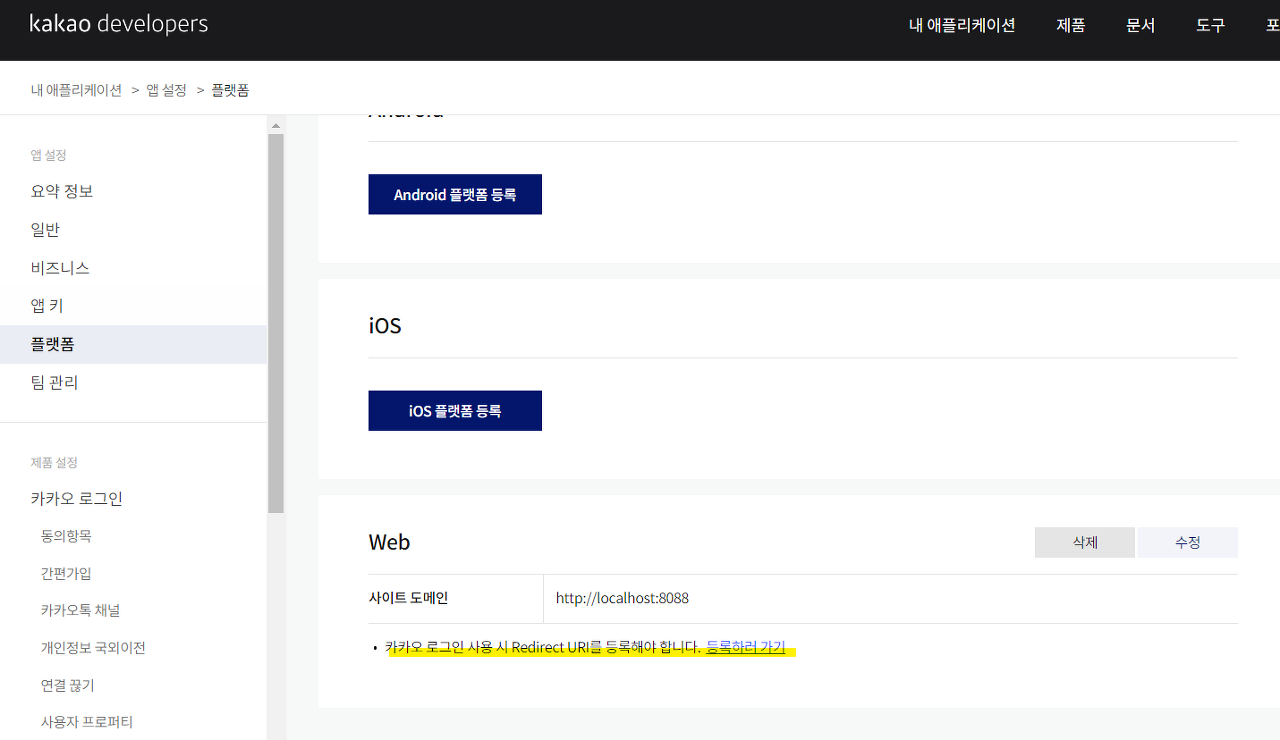Open 동의항목 submenu item
Viewport: 1280px width, 740px height.
(66, 536)
